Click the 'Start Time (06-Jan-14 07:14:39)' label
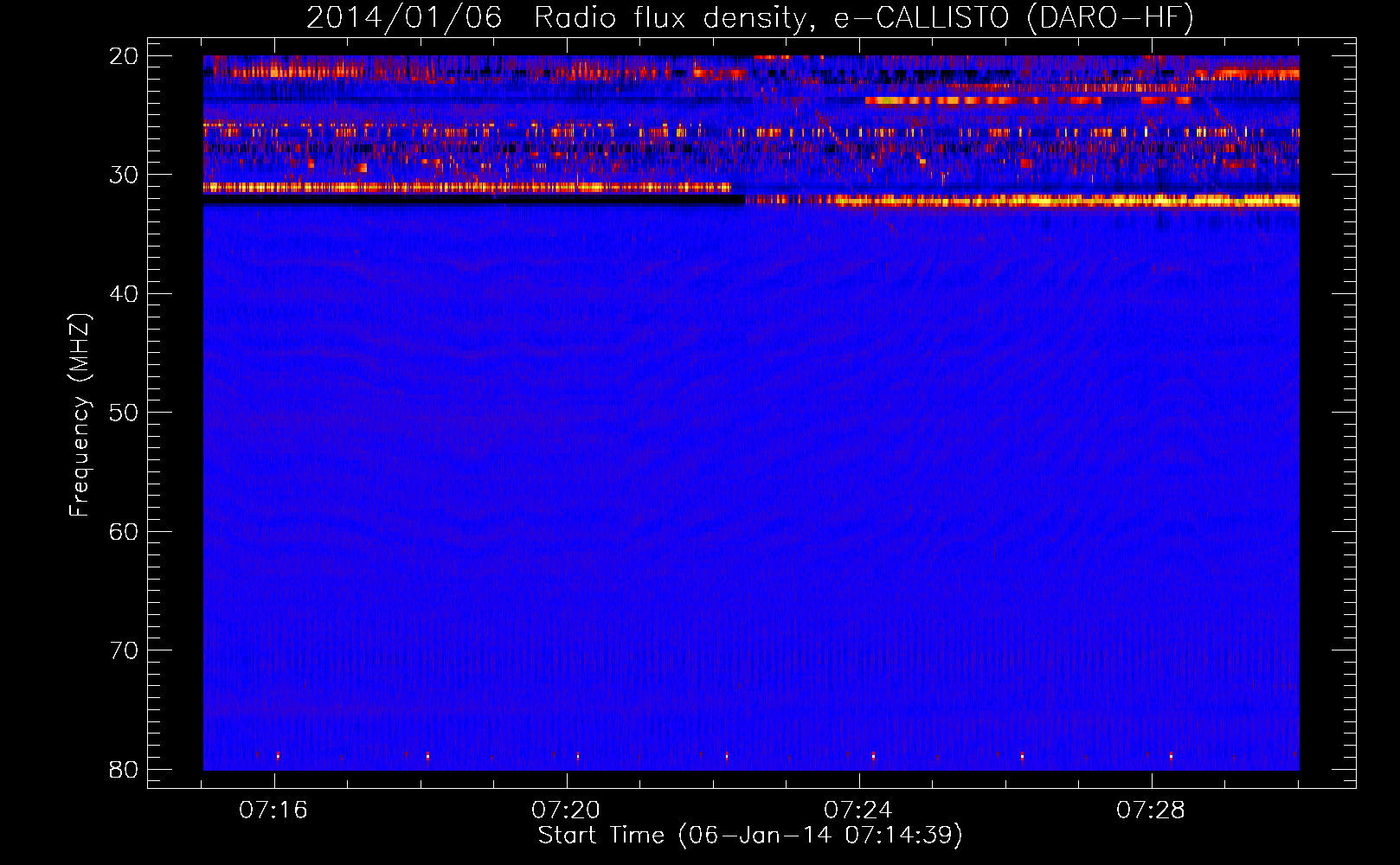1400x865 pixels. [x=750, y=836]
